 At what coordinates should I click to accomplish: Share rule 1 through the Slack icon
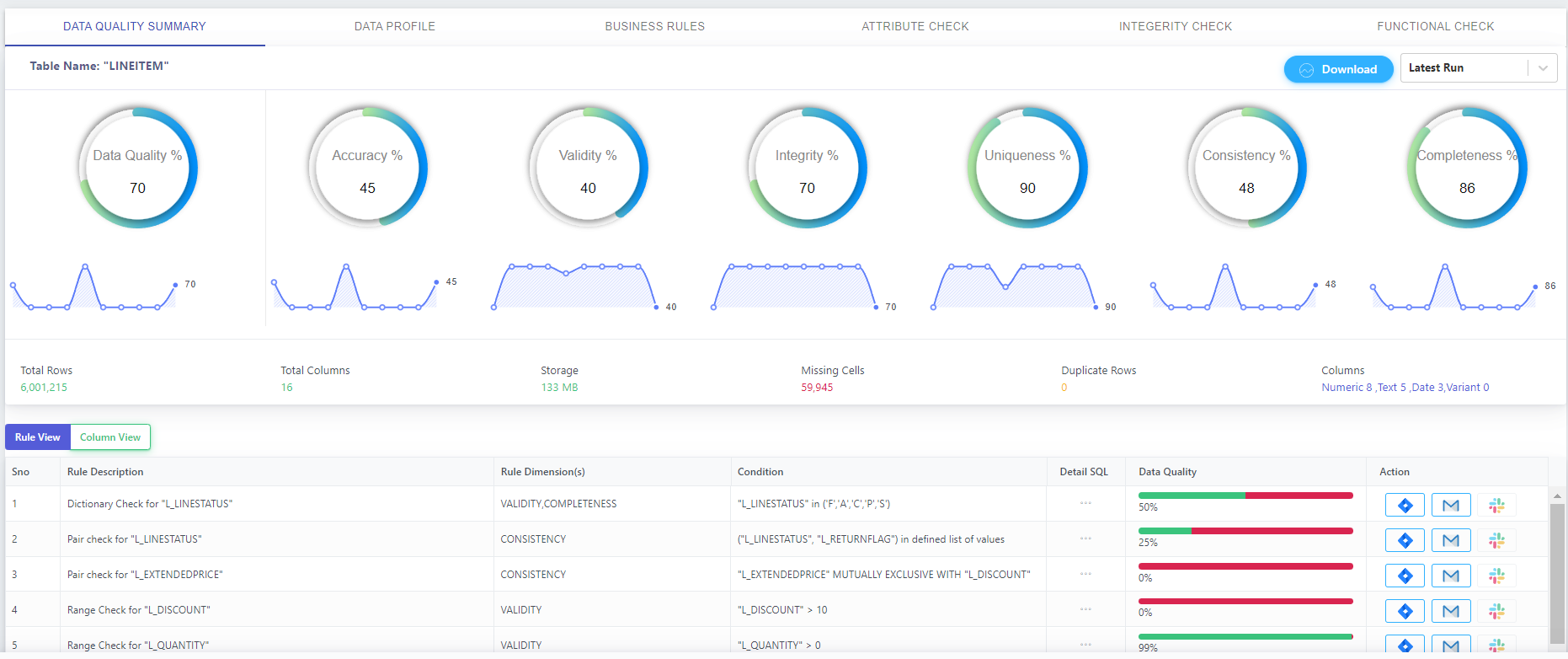(x=1496, y=506)
